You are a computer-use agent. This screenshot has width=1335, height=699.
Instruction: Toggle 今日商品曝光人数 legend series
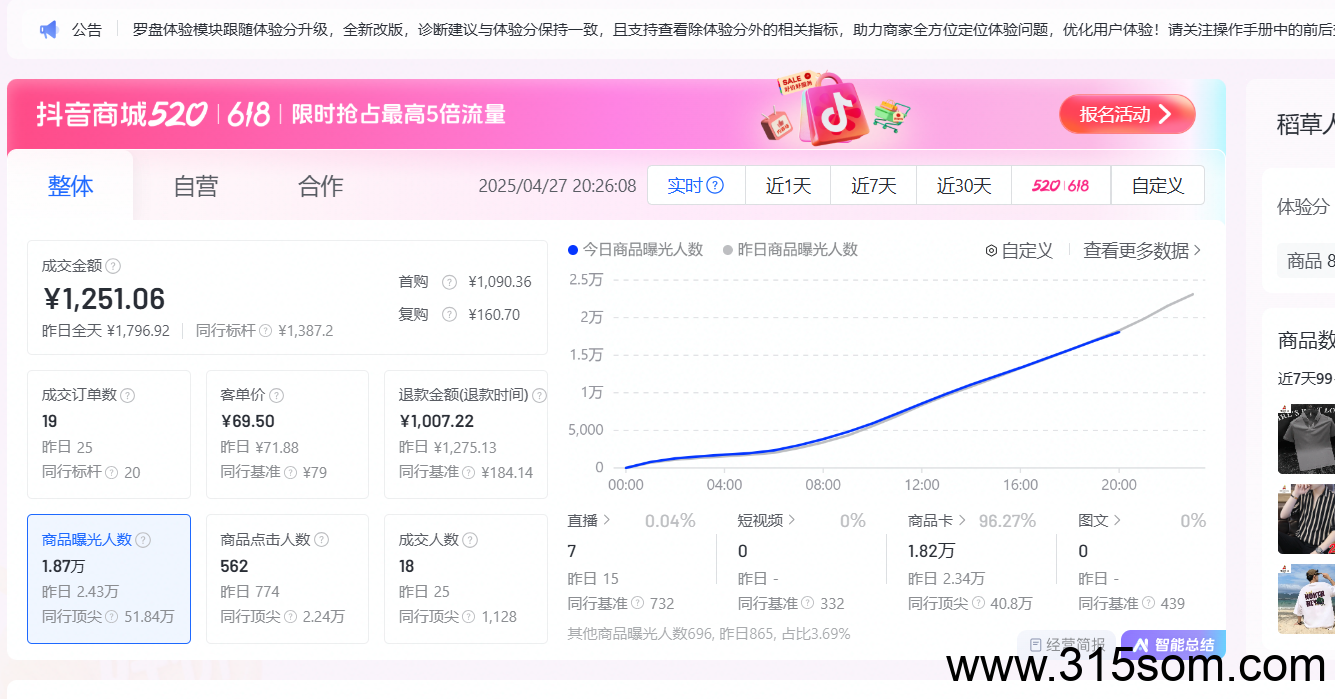635,250
